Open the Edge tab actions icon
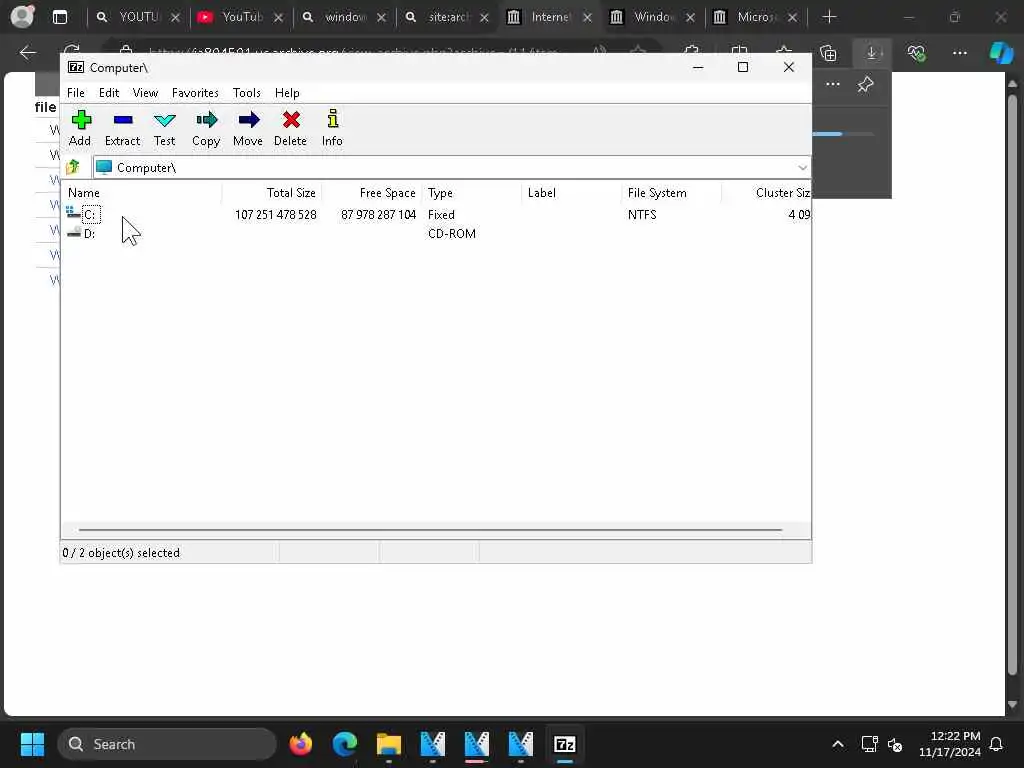Screen dimensions: 1024x768 (60, 17)
